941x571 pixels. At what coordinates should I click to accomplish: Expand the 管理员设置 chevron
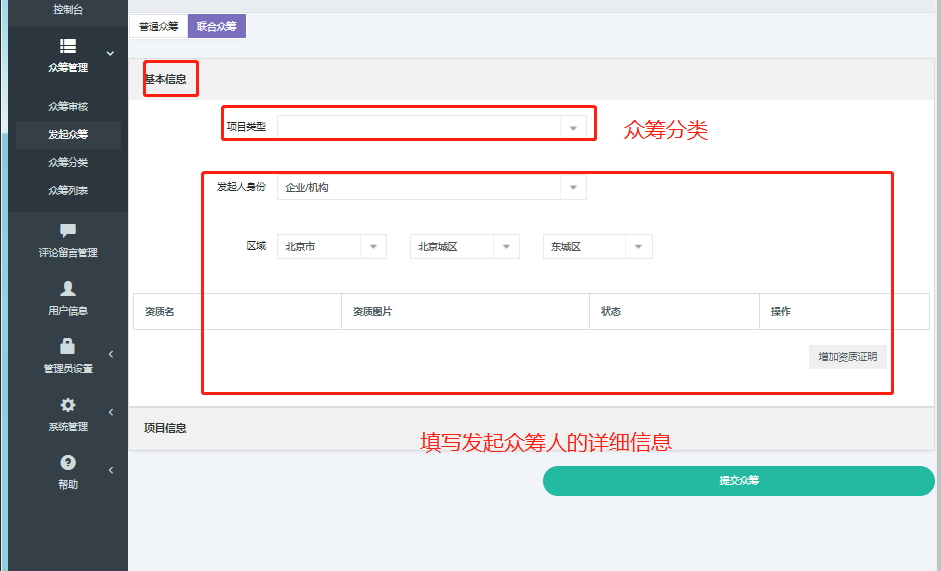click(111, 354)
